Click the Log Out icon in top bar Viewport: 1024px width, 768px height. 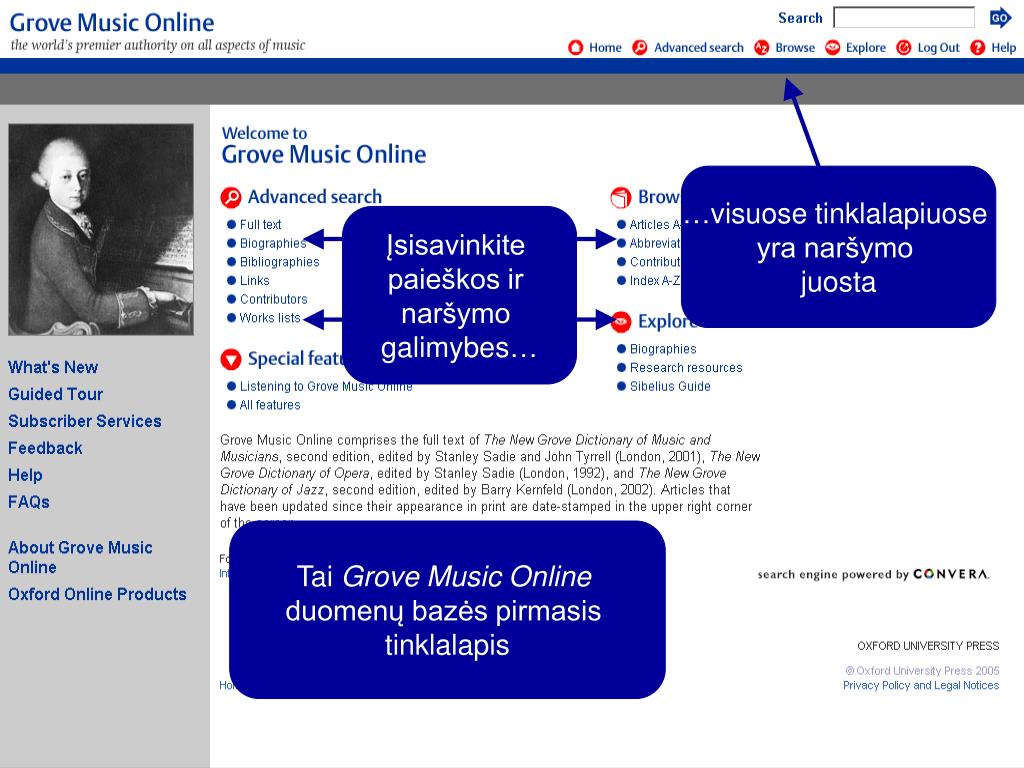(x=904, y=48)
